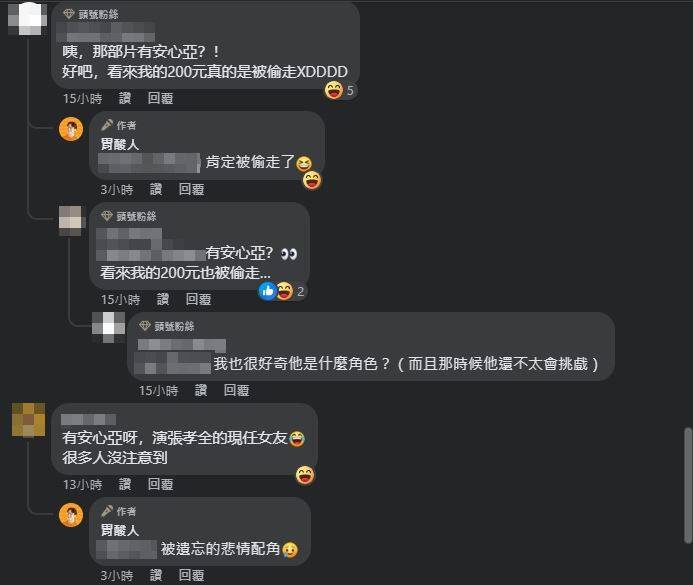This screenshot has height=585, width=693.
Task: Like the 看來我的200元也被偷走 comment
Action: point(163,299)
